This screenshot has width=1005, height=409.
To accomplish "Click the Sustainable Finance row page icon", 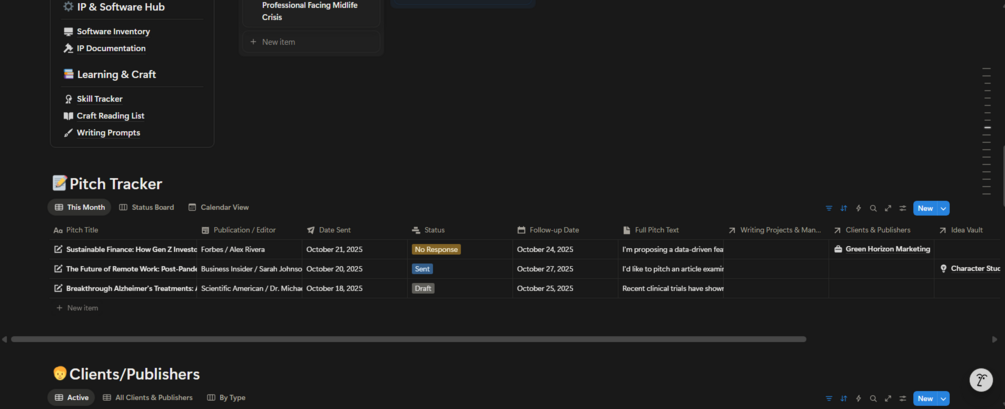I will click(x=59, y=249).
